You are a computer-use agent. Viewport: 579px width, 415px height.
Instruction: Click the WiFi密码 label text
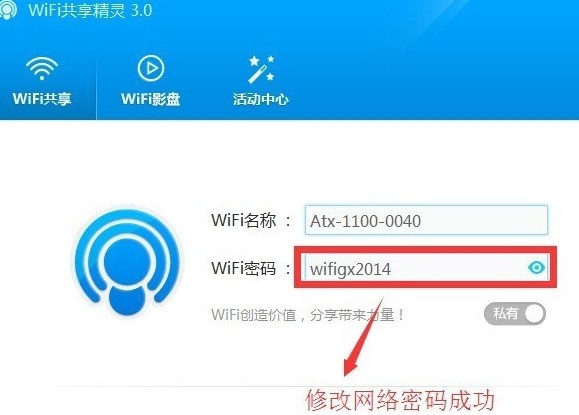pos(243,268)
